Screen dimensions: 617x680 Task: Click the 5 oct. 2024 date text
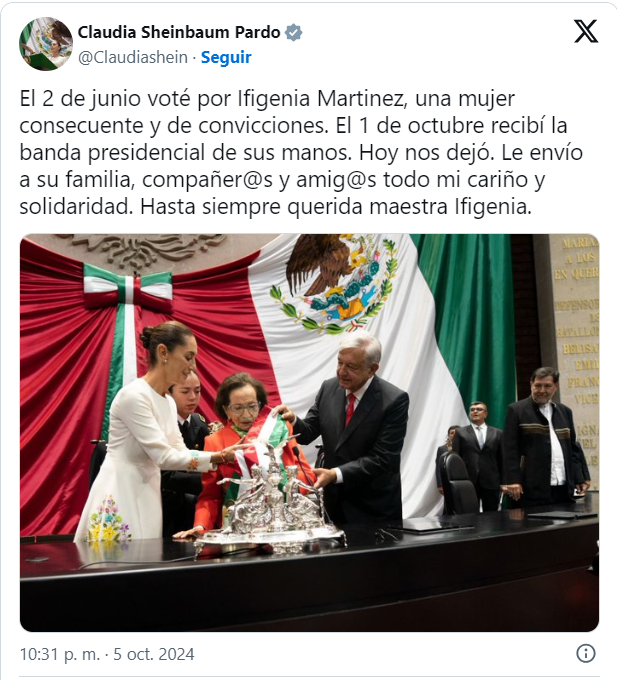(x=154, y=654)
